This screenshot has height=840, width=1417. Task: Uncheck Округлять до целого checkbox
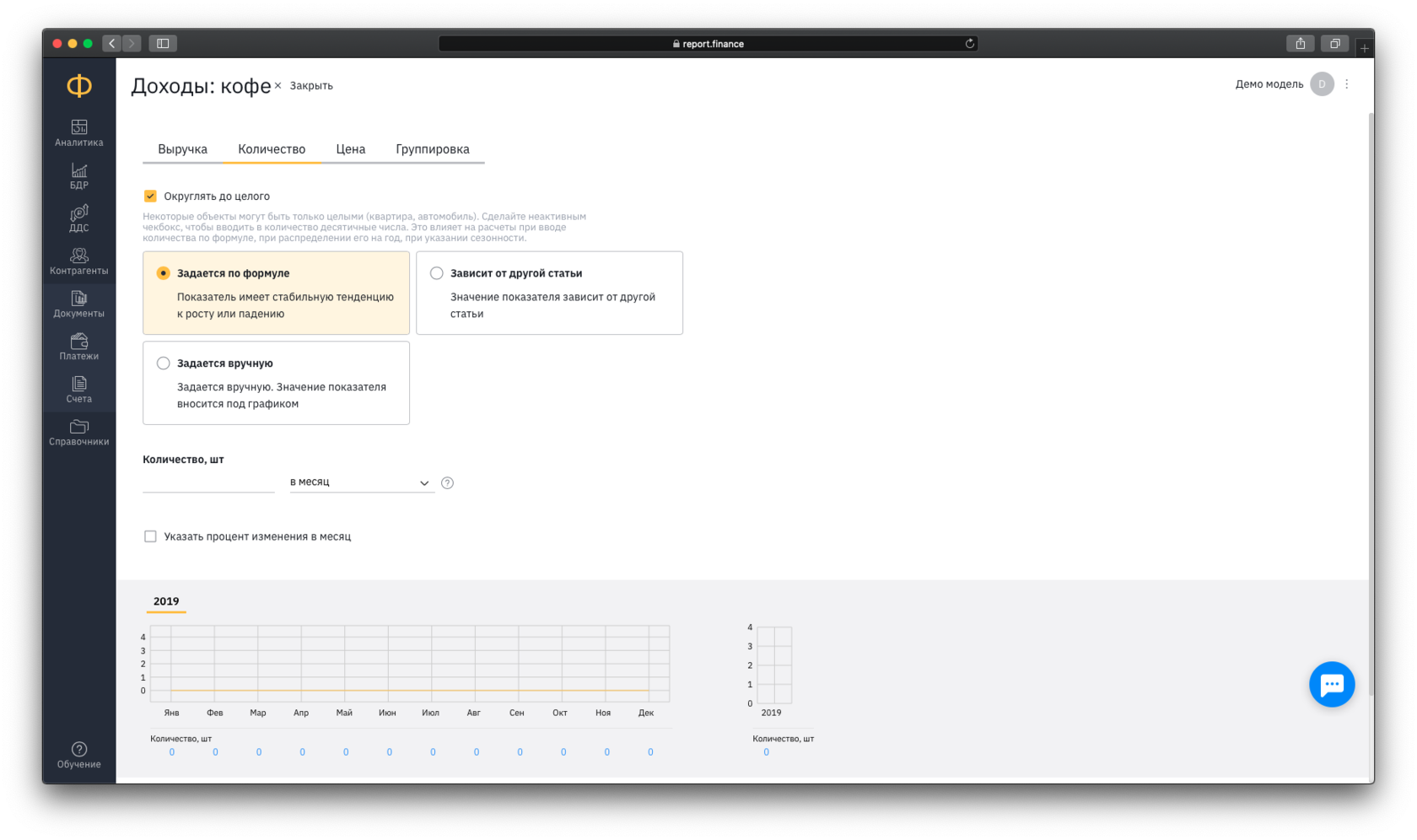tap(150, 196)
